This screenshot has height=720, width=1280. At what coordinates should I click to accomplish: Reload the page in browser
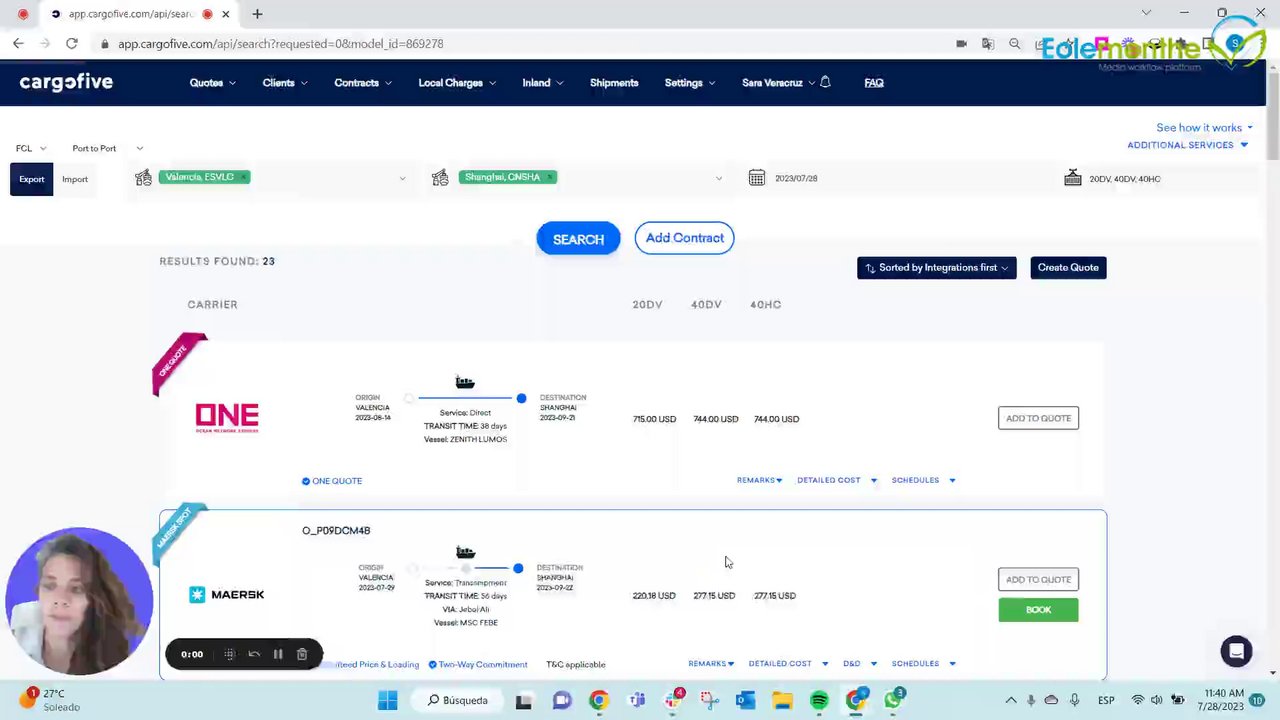pos(72,43)
